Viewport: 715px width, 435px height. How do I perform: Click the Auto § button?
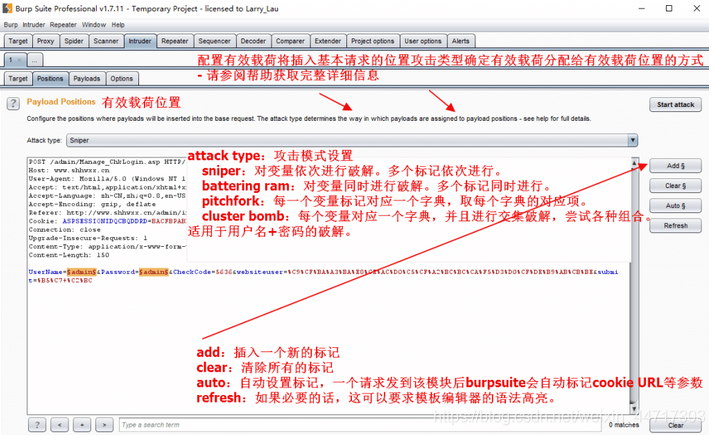click(675, 206)
